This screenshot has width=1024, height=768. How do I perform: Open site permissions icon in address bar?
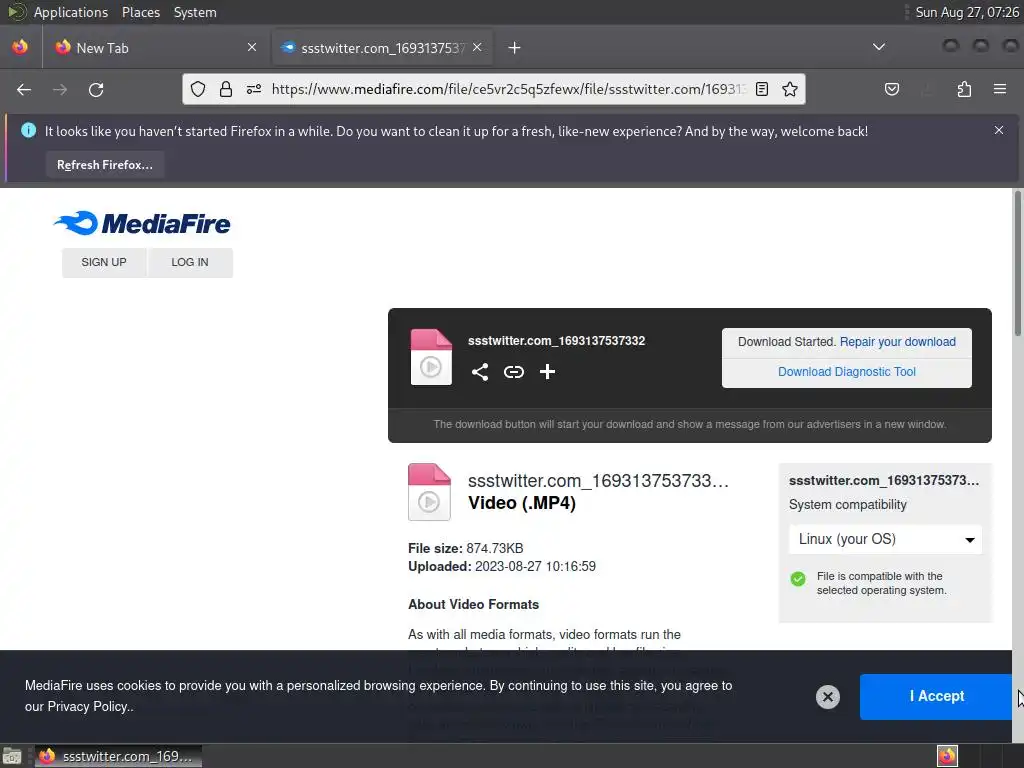[254, 89]
